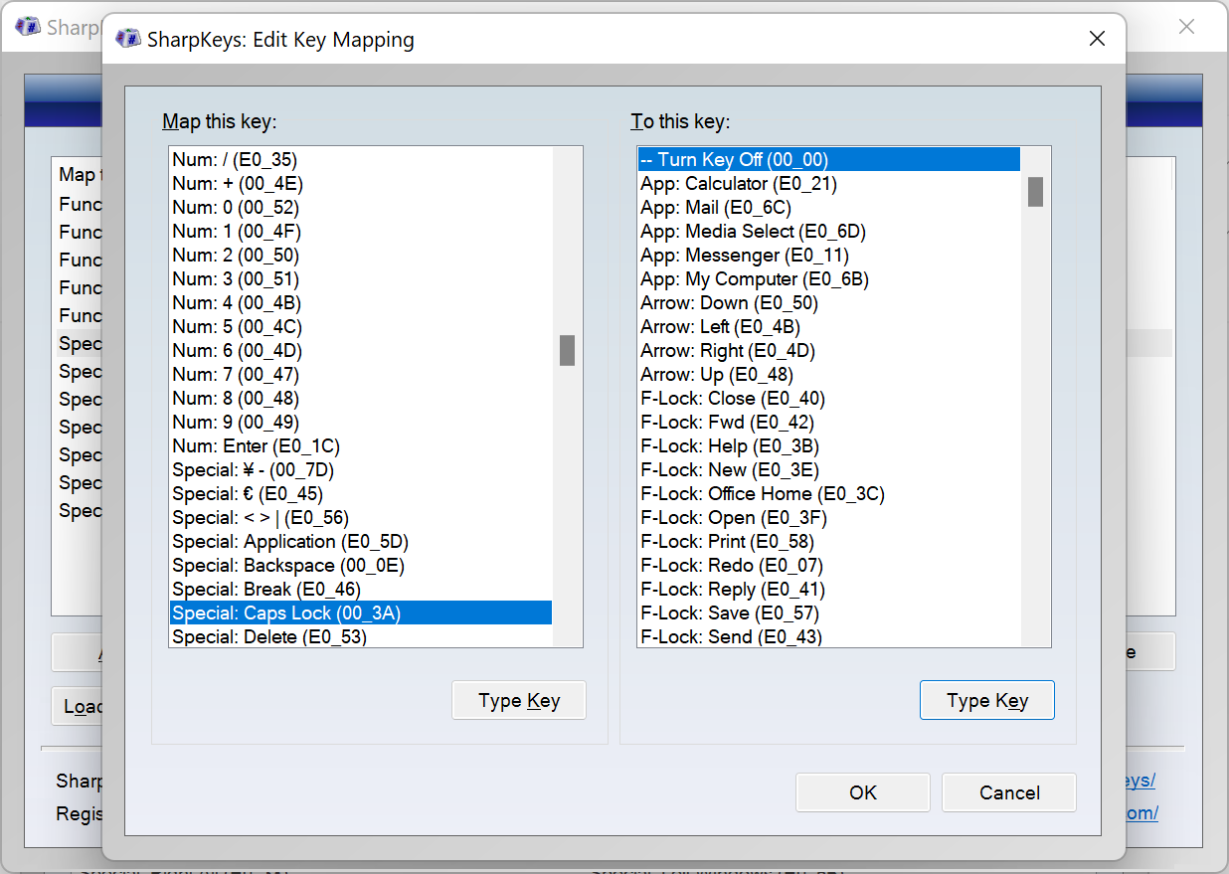Cancel the key mapping edit
Image resolution: width=1229 pixels, height=874 pixels.
[x=1008, y=792]
